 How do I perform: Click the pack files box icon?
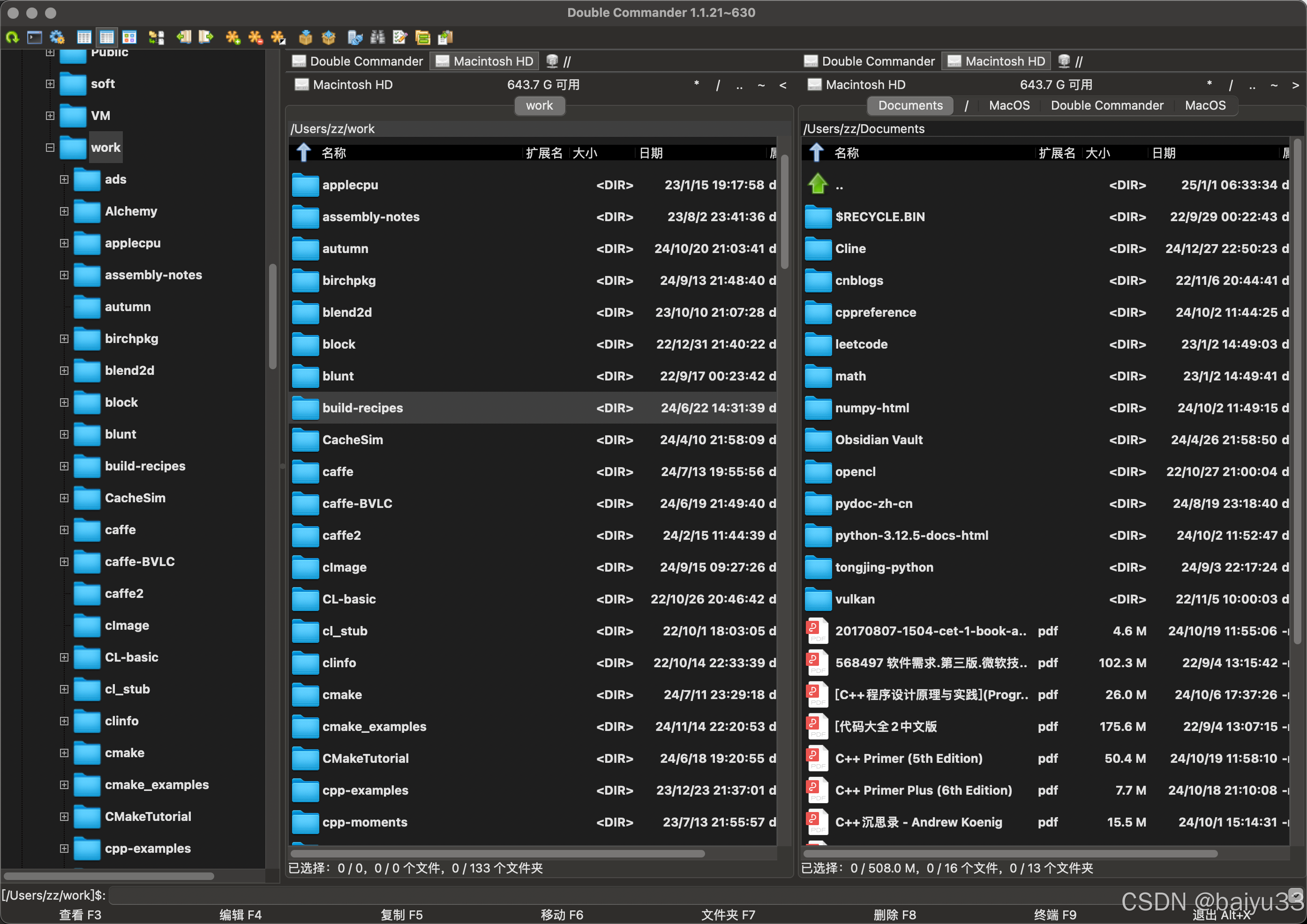click(306, 37)
